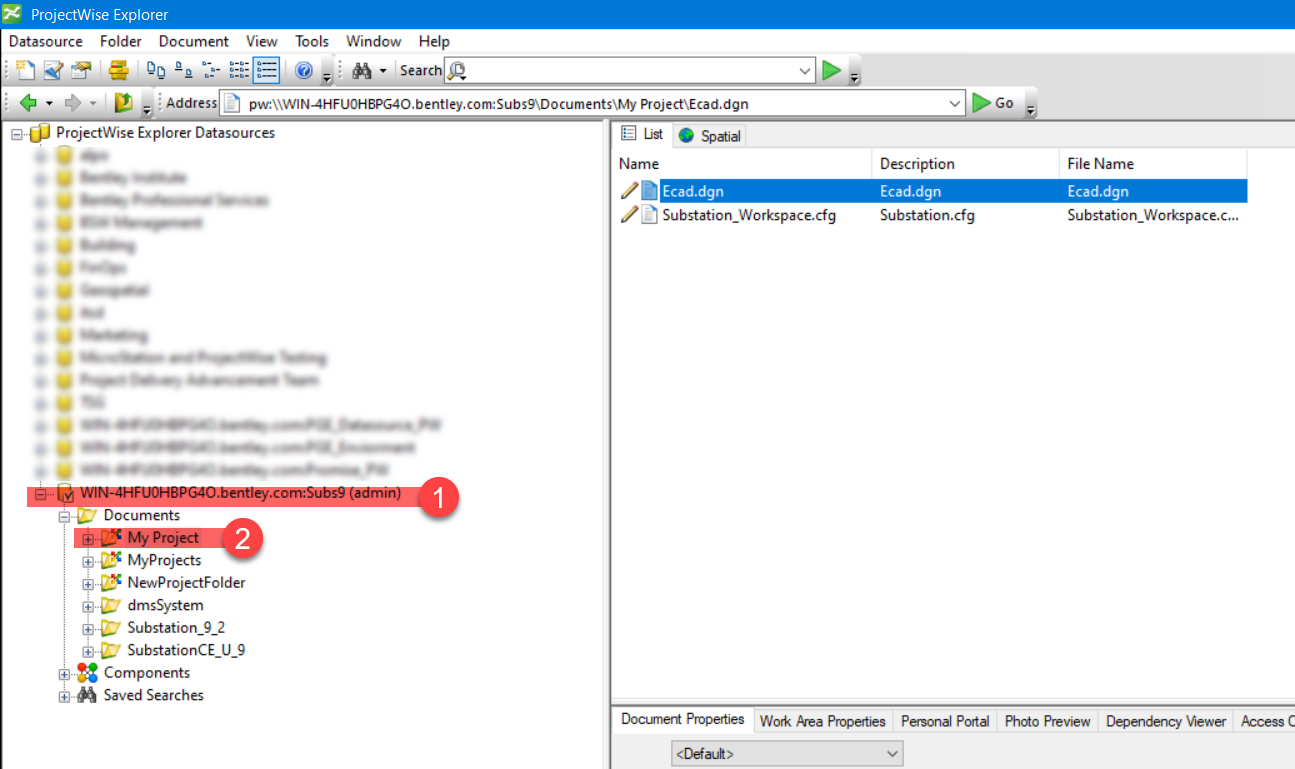Sort by the File Name column header

(x=1154, y=164)
